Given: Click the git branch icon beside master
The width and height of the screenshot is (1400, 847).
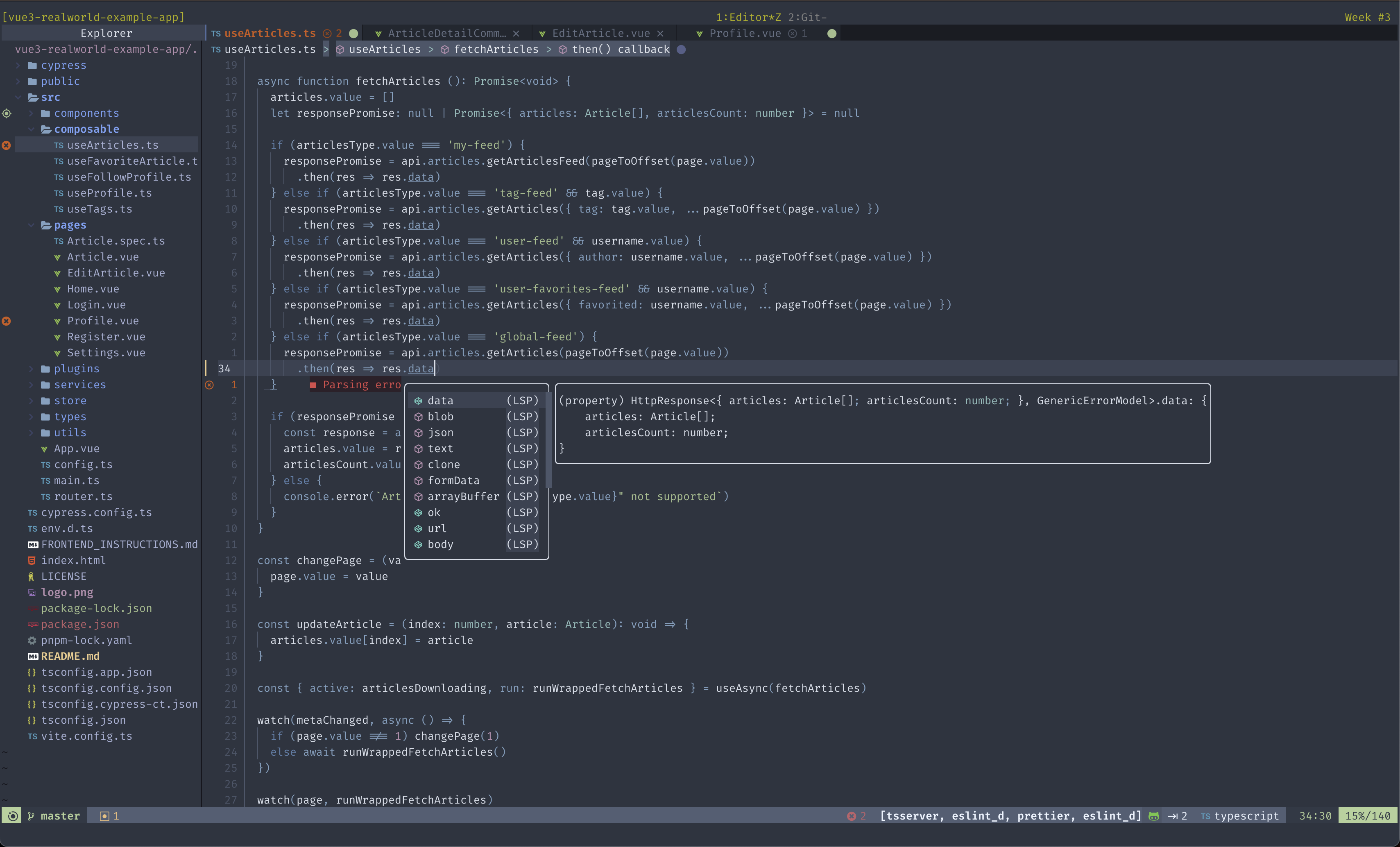Looking at the screenshot, I should tap(31, 816).
